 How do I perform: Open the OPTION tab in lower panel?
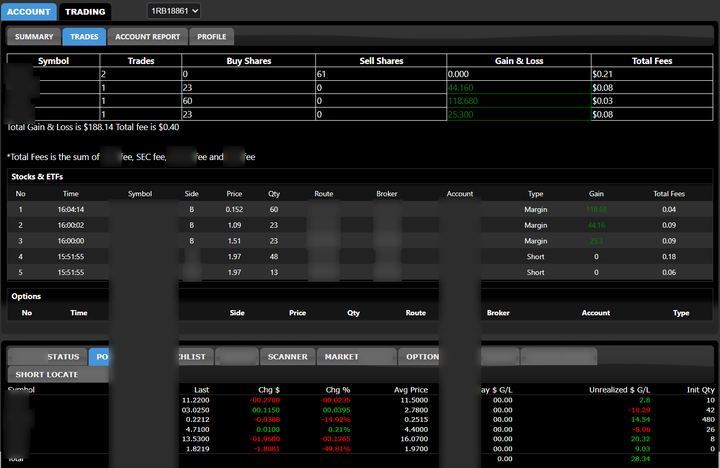point(419,357)
